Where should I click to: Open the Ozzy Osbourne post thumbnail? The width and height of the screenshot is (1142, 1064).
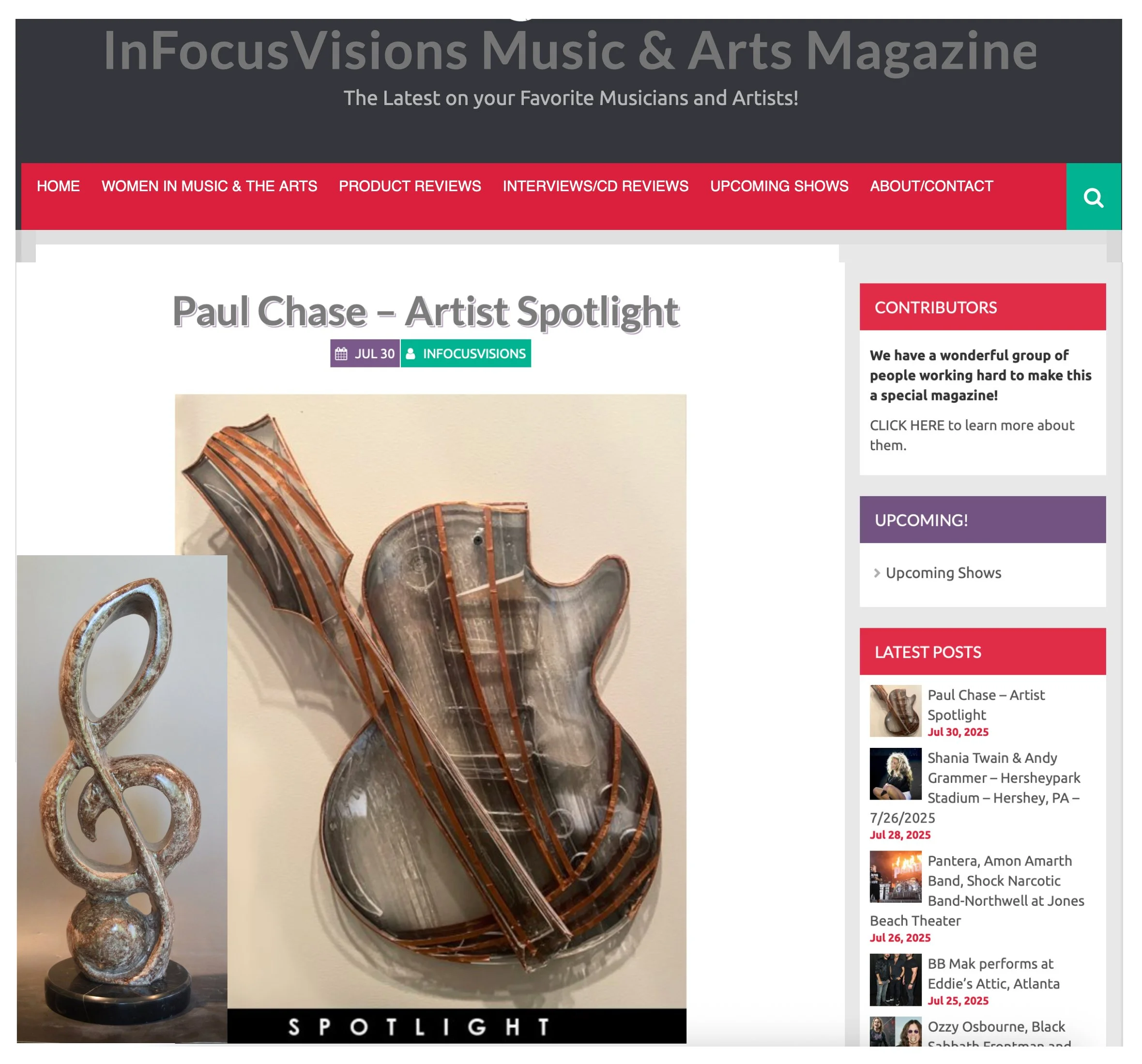pos(895,1031)
